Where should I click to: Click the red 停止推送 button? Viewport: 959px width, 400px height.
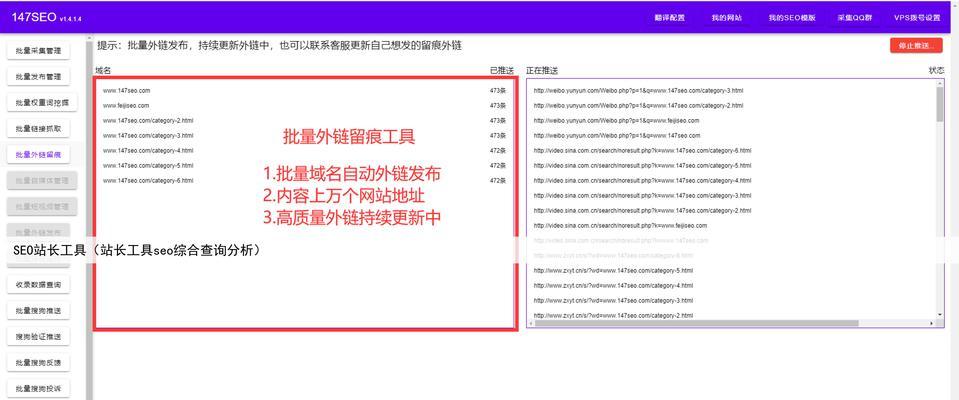[916, 46]
